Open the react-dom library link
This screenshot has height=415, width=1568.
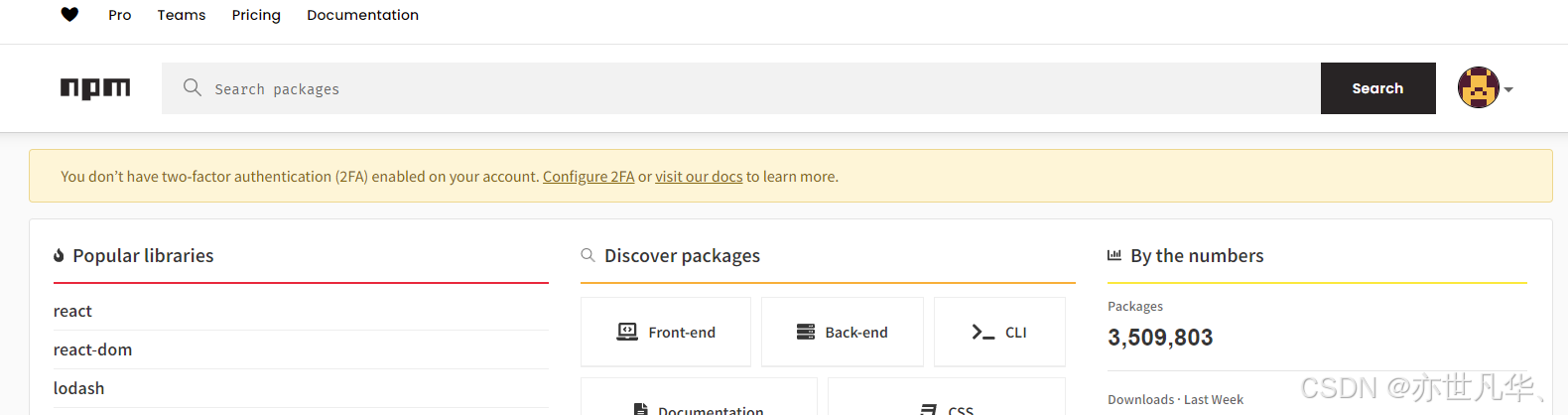(x=92, y=349)
